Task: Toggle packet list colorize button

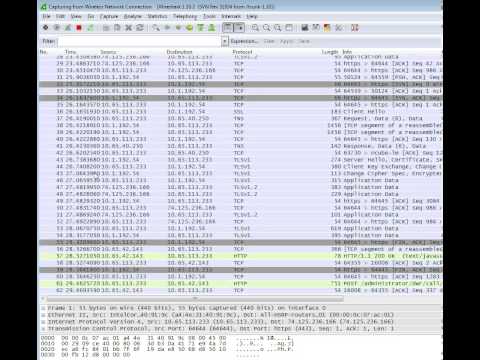Action: coord(228,28)
